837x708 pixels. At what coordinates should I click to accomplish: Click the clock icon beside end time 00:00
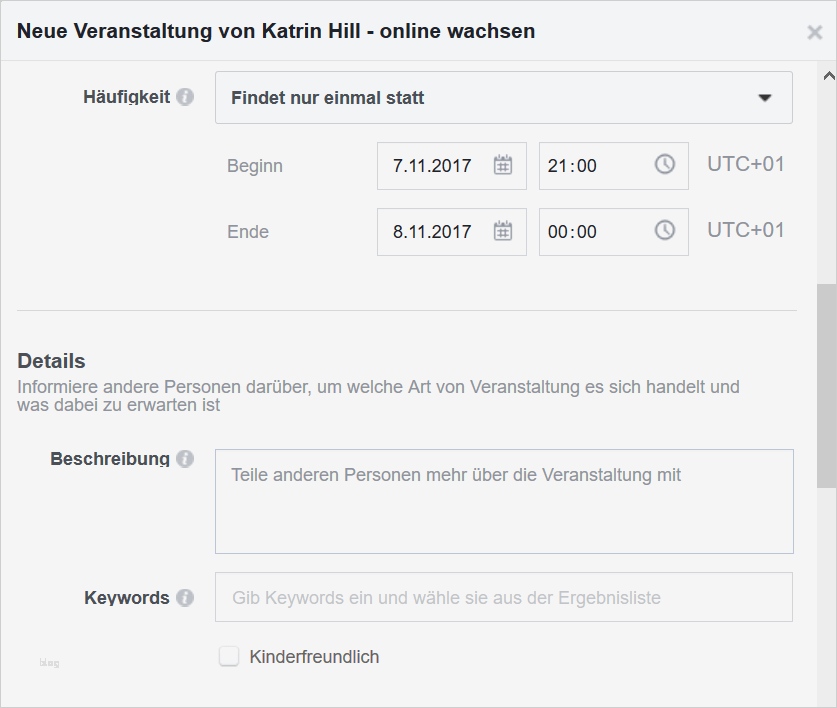point(665,231)
